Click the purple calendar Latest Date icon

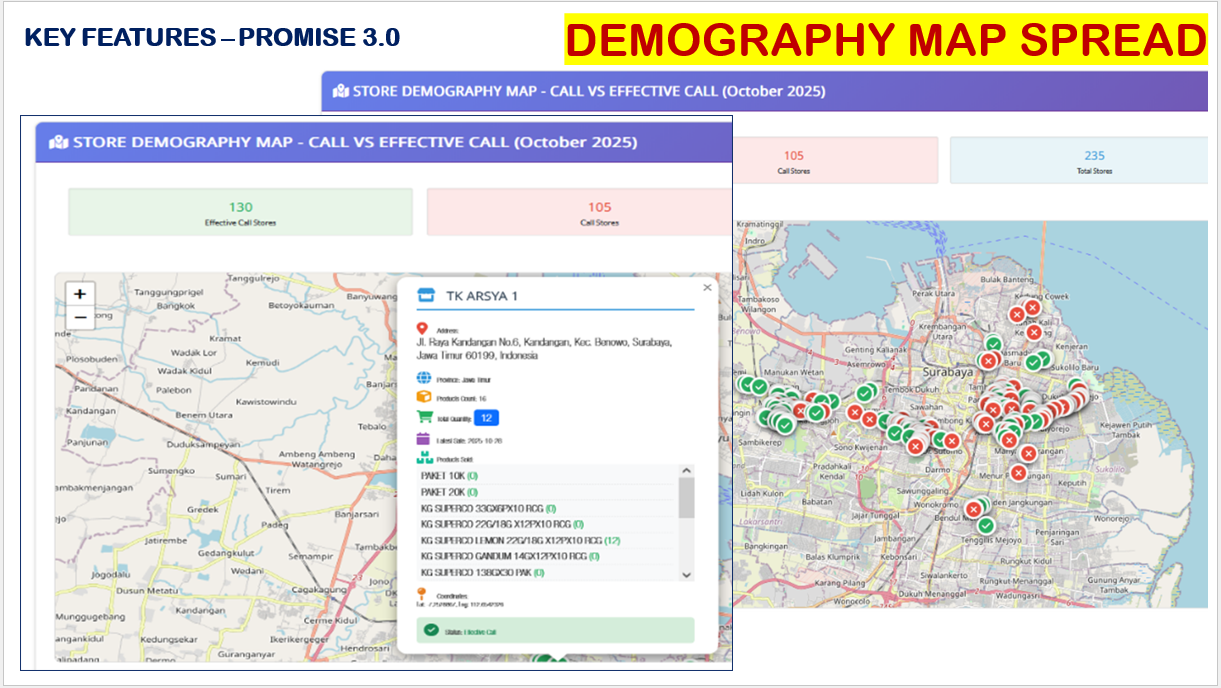pos(423,438)
